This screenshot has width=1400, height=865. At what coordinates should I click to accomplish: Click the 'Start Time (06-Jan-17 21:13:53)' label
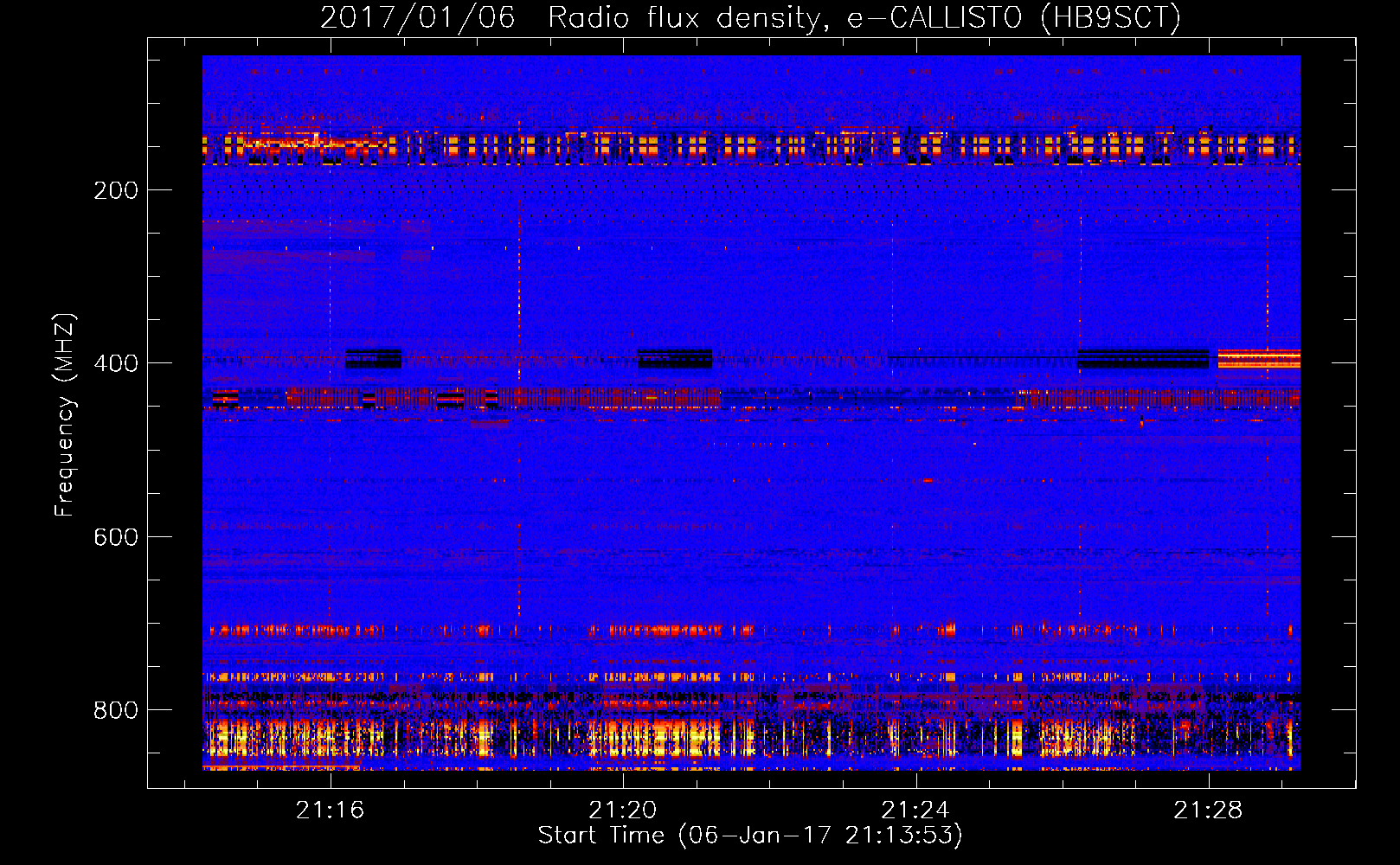pyautogui.click(x=750, y=836)
